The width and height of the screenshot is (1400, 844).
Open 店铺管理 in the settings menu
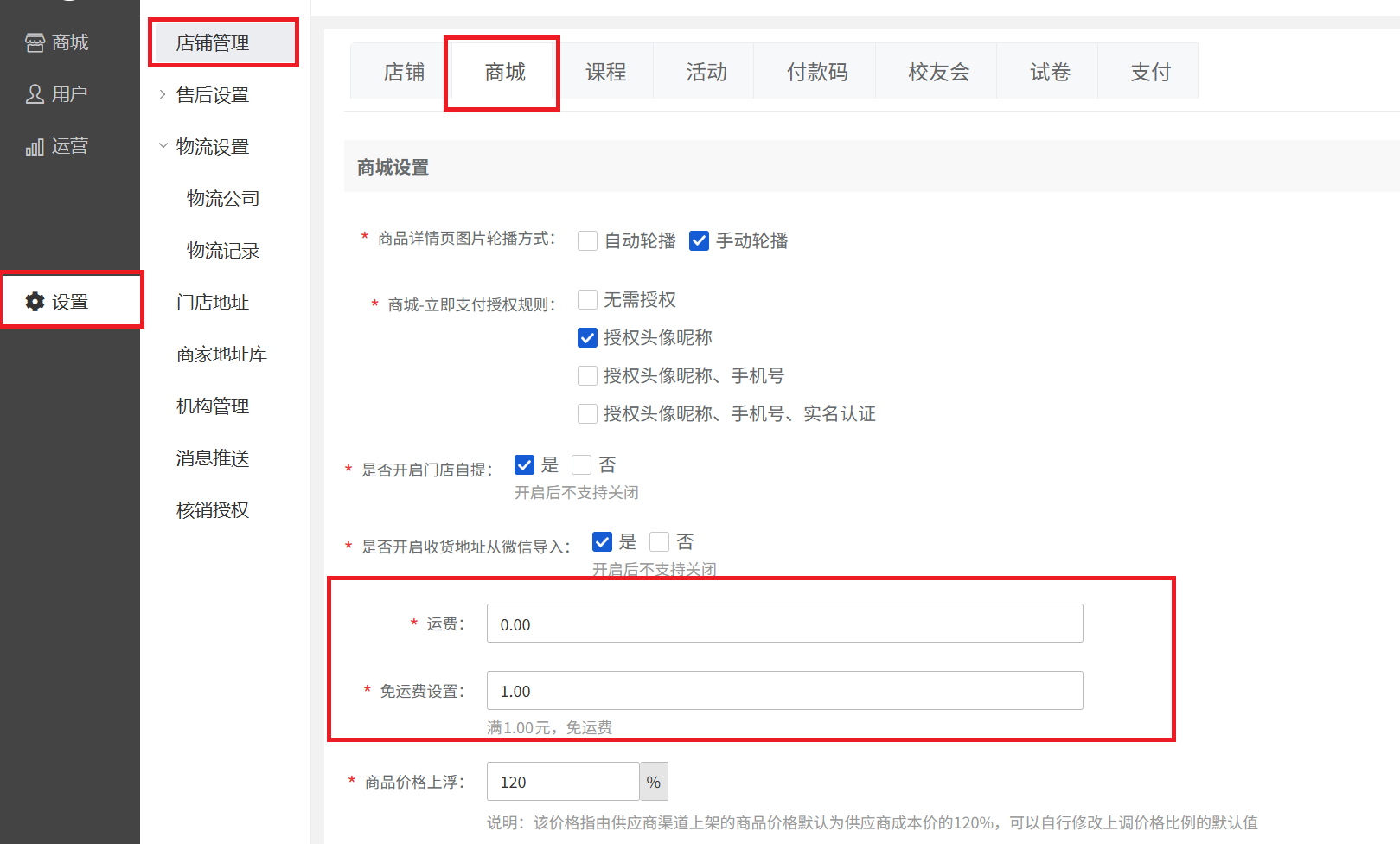213,43
